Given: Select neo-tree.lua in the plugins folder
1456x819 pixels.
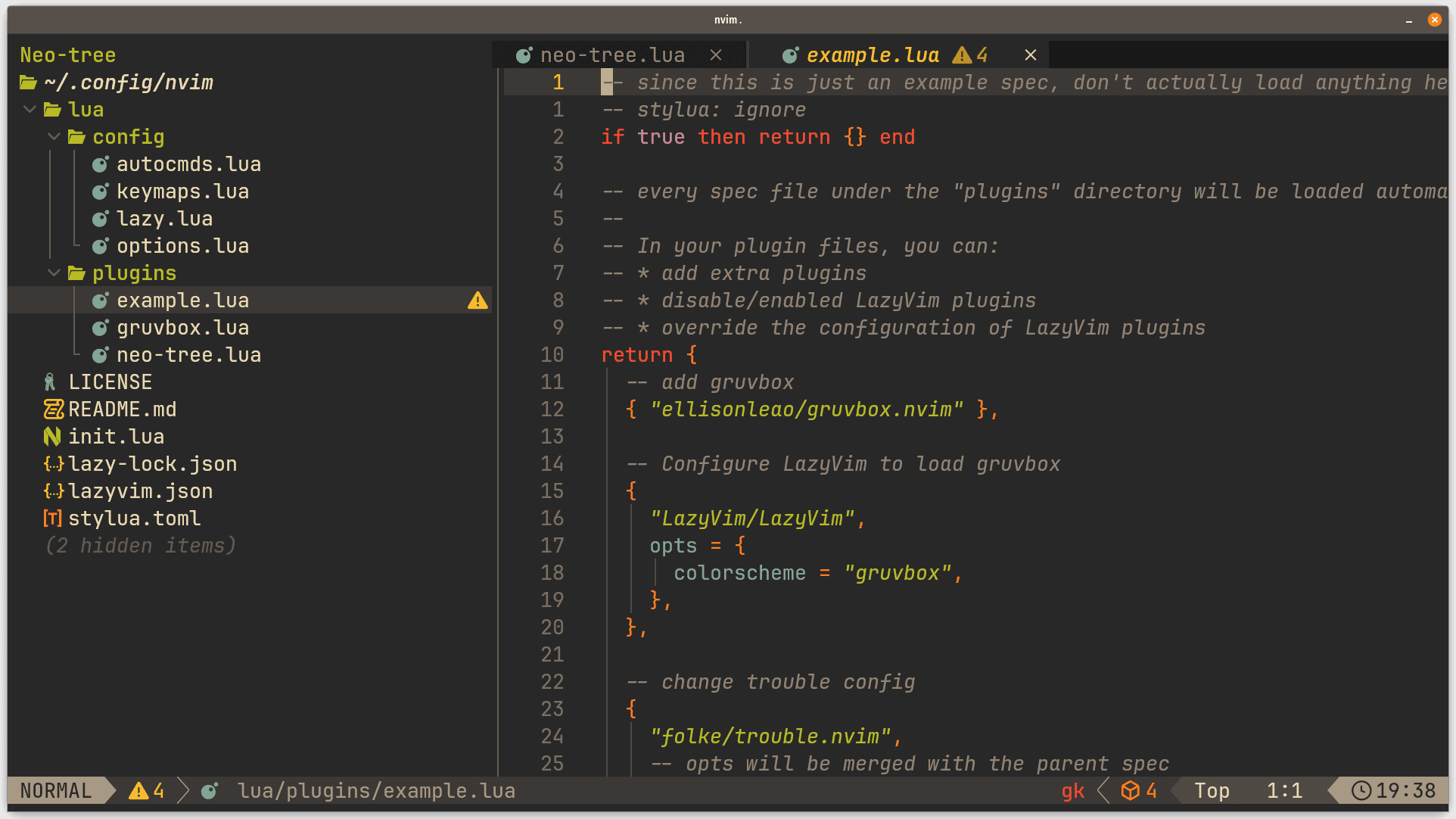Looking at the screenshot, I should (x=189, y=354).
